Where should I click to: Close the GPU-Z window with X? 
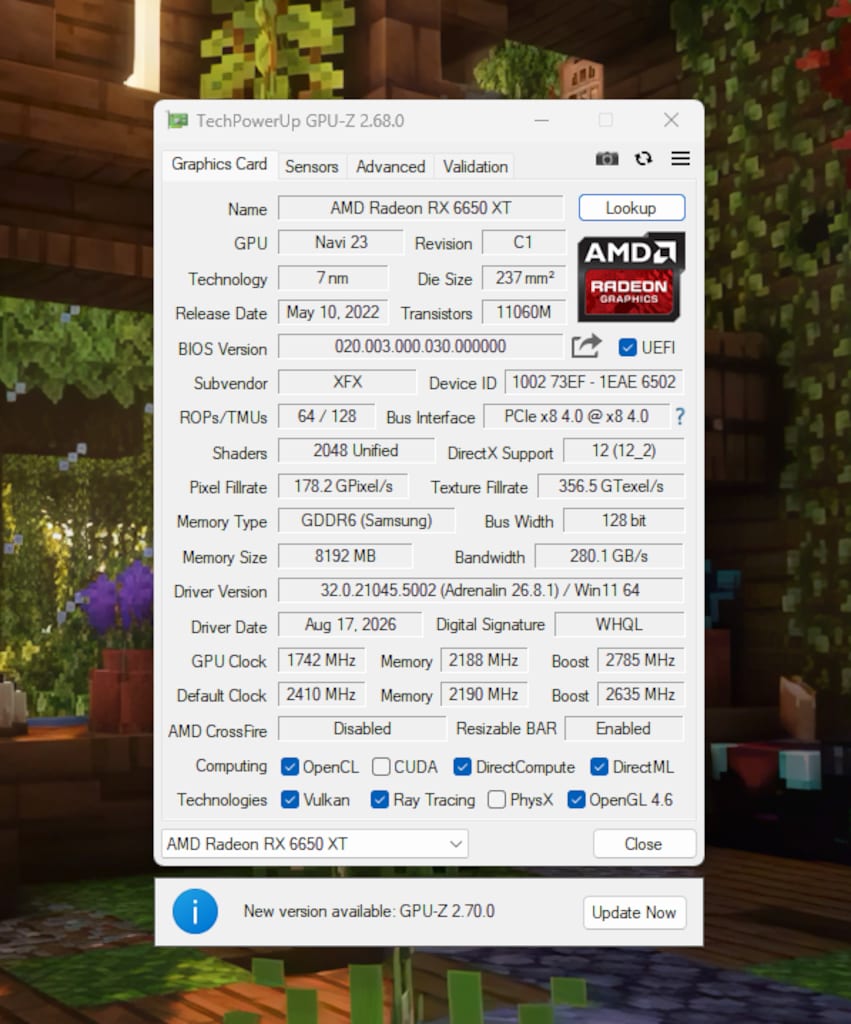click(x=671, y=120)
